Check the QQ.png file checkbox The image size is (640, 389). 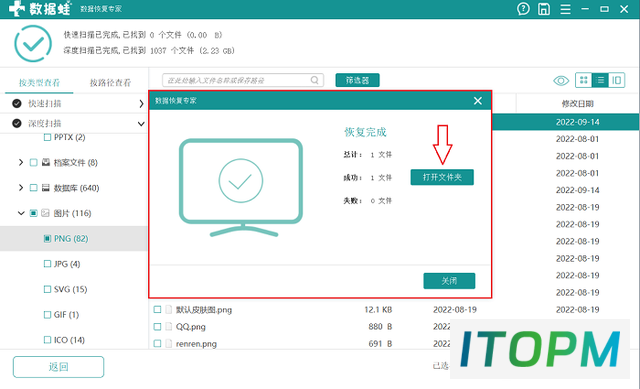(157, 327)
